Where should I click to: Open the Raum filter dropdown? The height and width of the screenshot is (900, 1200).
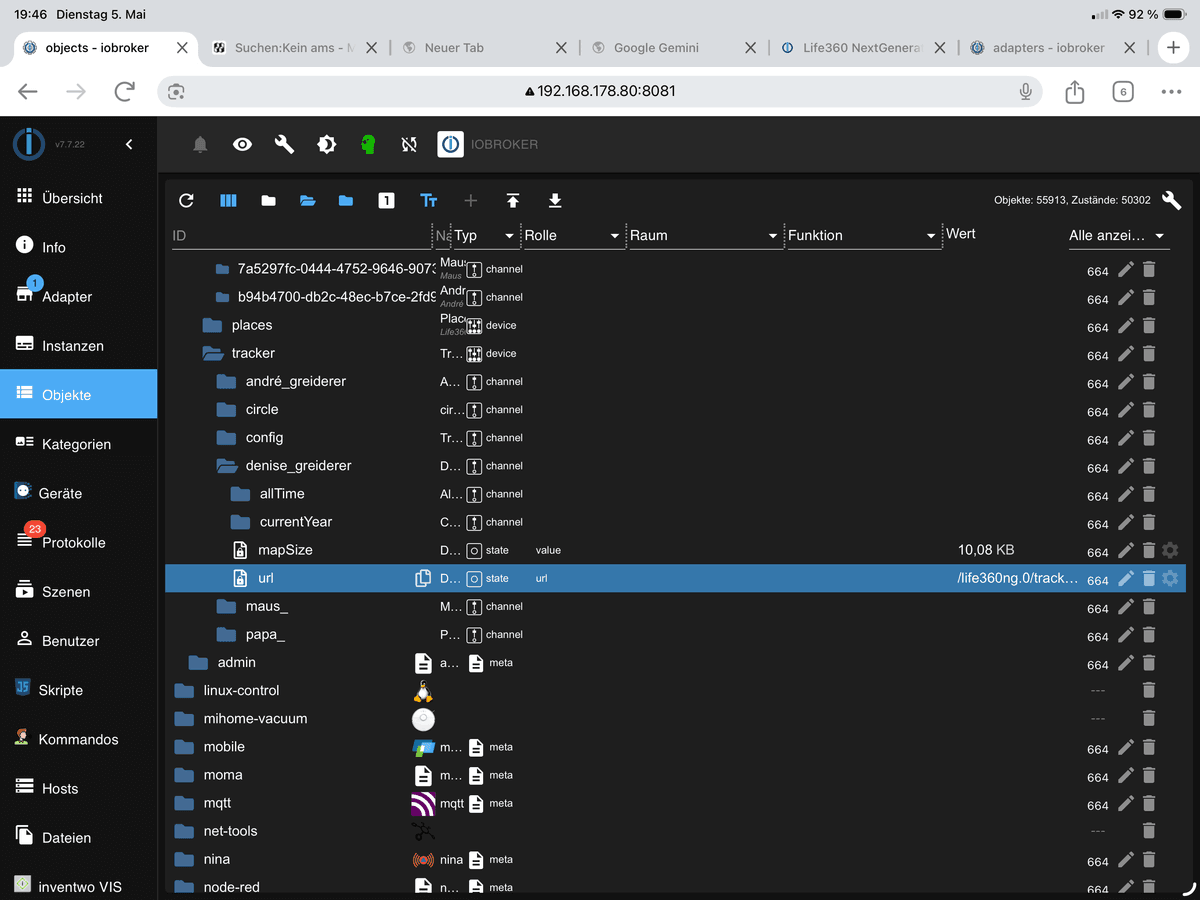pos(703,236)
